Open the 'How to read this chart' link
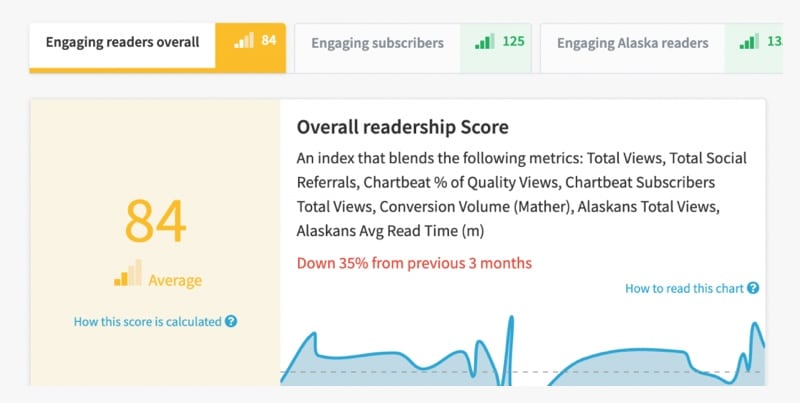This screenshot has height=403, width=800. click(684, 289)
